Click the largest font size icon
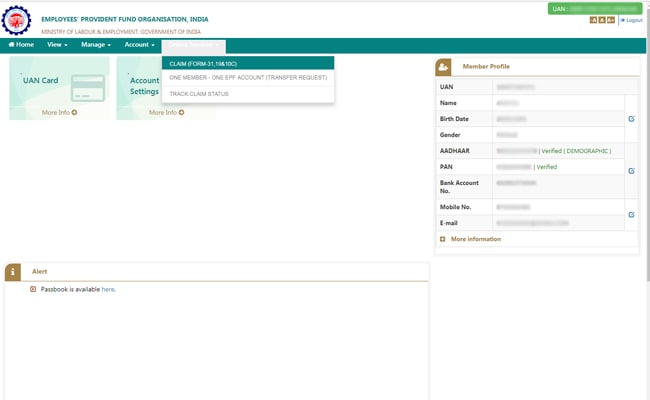The height and width of the screenshot is (400, 650). click(610, 20)
